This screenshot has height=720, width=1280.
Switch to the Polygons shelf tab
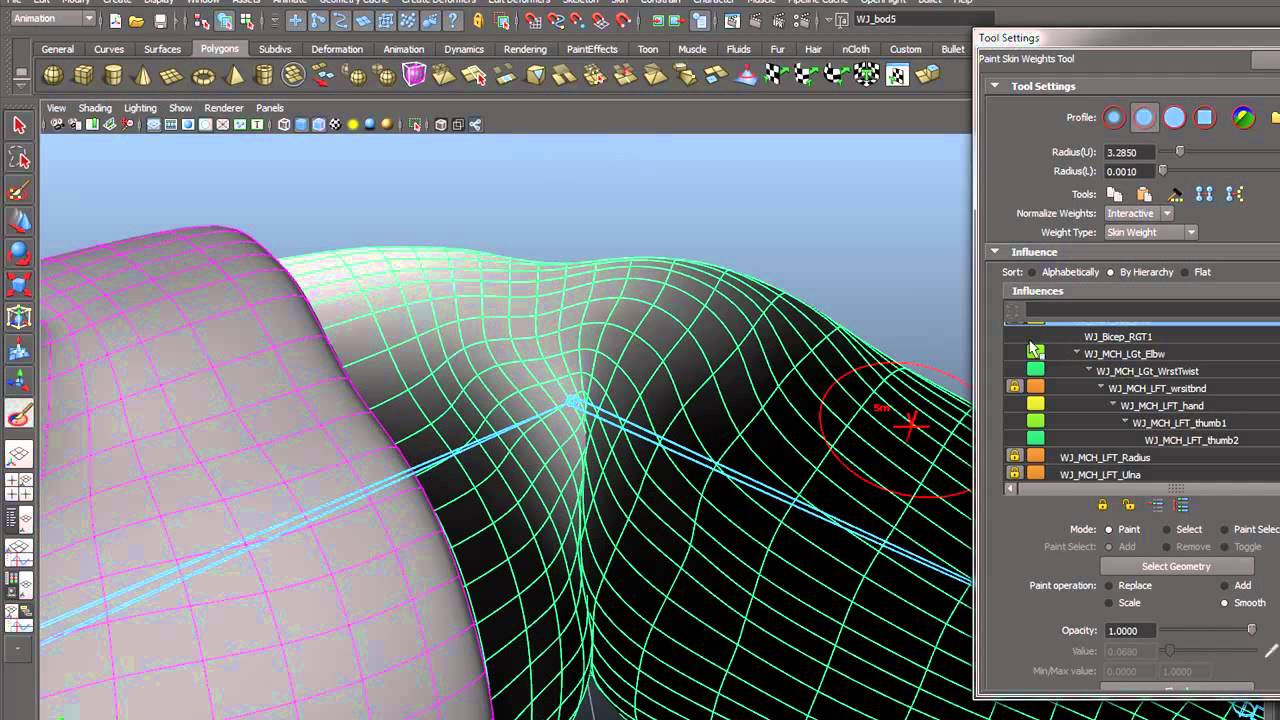pyautogui.click(x=219, y=49)
